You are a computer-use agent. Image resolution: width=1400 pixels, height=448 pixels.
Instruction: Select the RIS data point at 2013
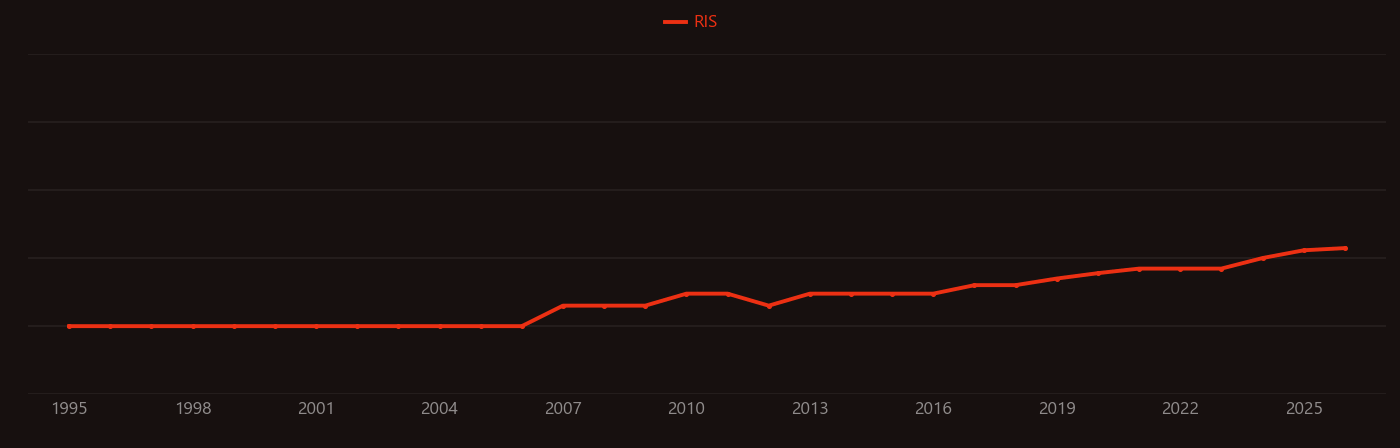810,294
